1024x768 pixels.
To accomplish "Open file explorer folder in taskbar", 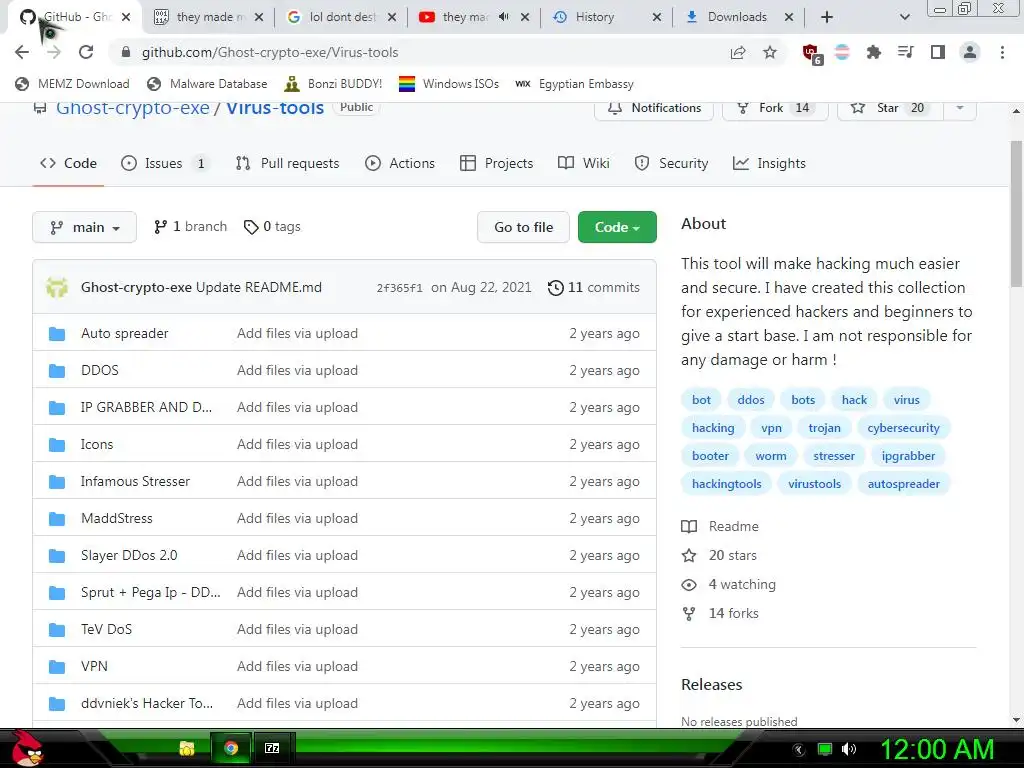I will (x=187, y=748).
